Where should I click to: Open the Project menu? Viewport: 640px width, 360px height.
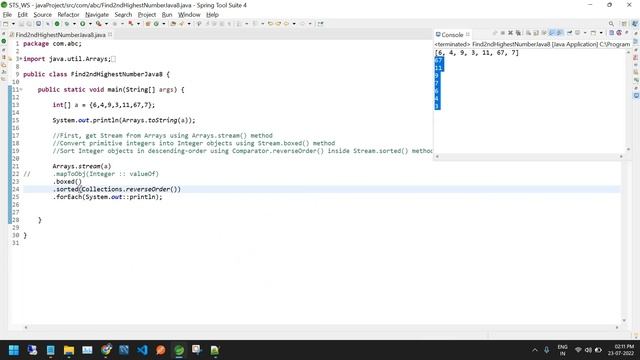click(x=147, y=15)
